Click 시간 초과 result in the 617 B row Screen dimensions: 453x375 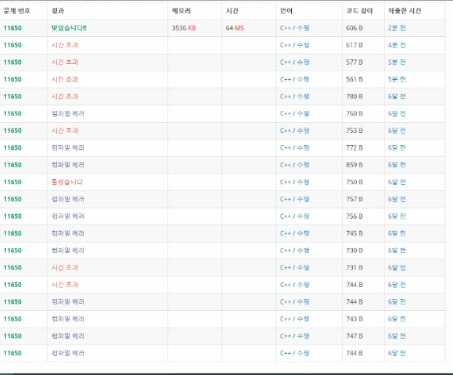point(65,45)
